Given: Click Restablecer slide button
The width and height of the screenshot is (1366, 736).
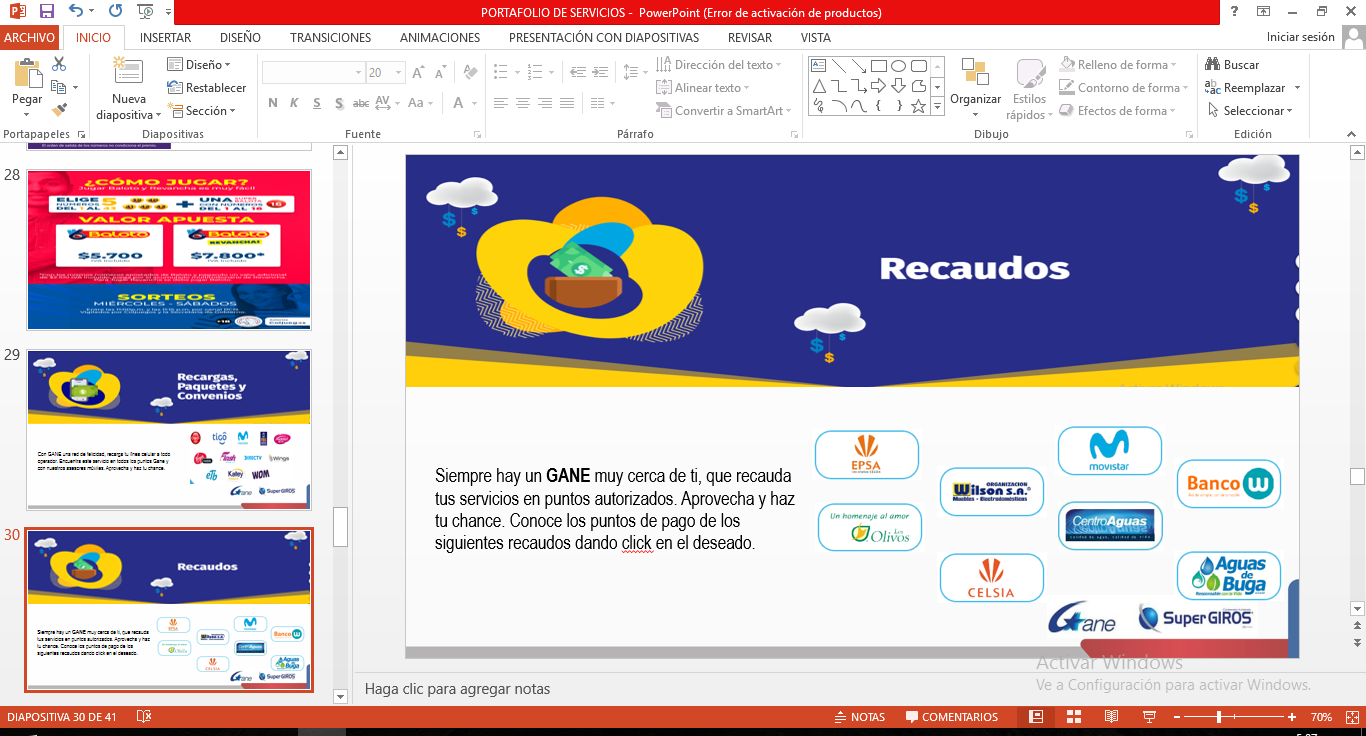Looking at the screenshot, I should (x=207, y=88).
